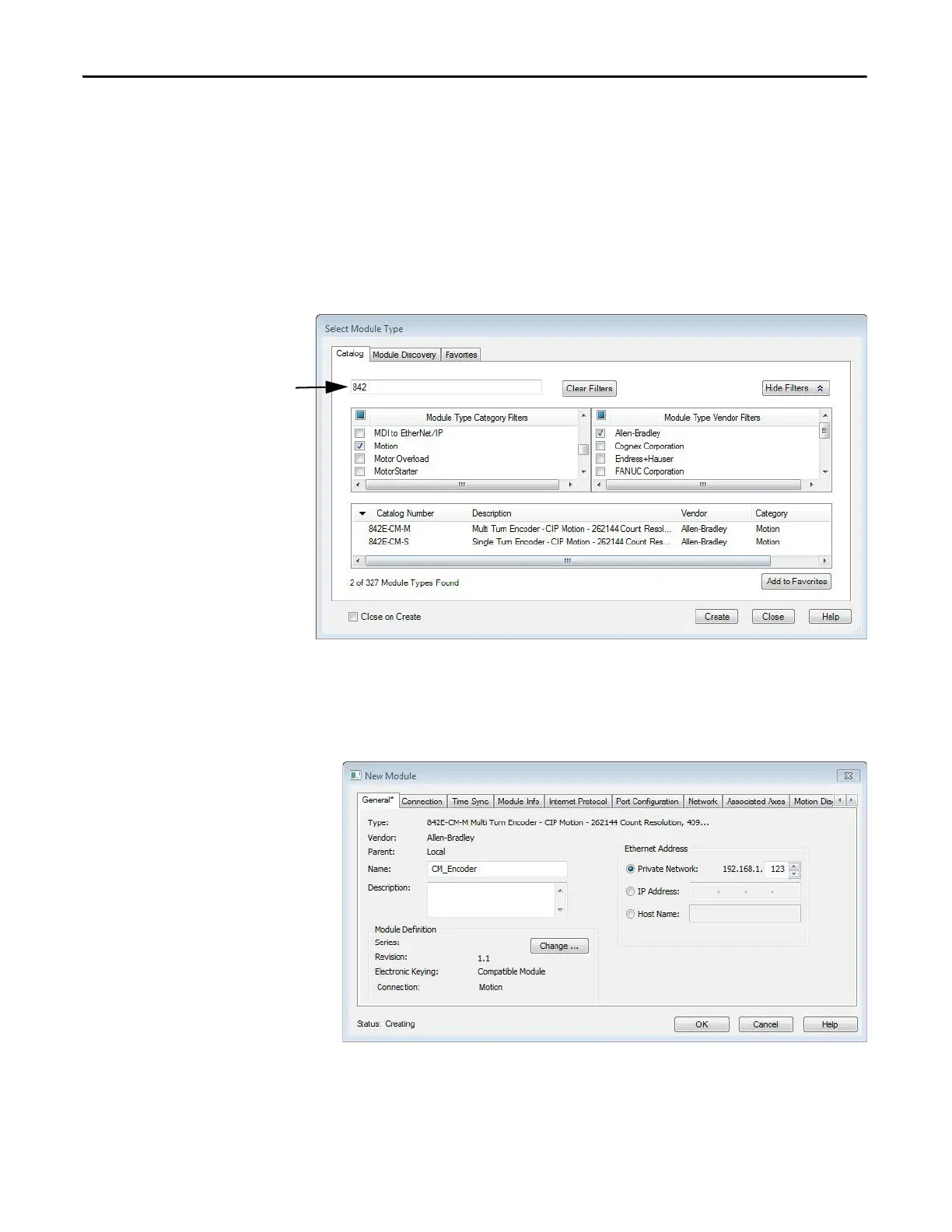
Task: Click the category filter list scroll-down arrow
Action: pyautogui.click(x=583, y=471)
